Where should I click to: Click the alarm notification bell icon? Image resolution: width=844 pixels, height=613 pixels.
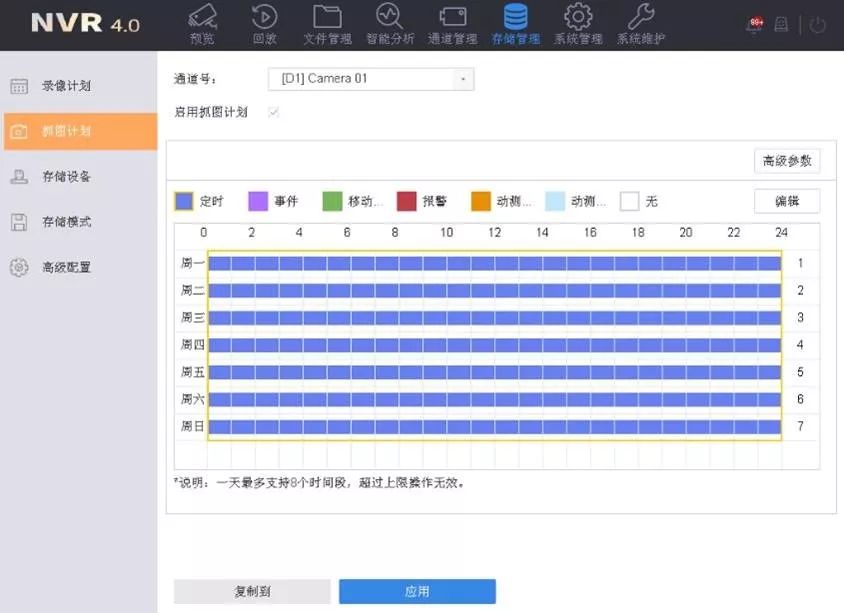(753, 25)
